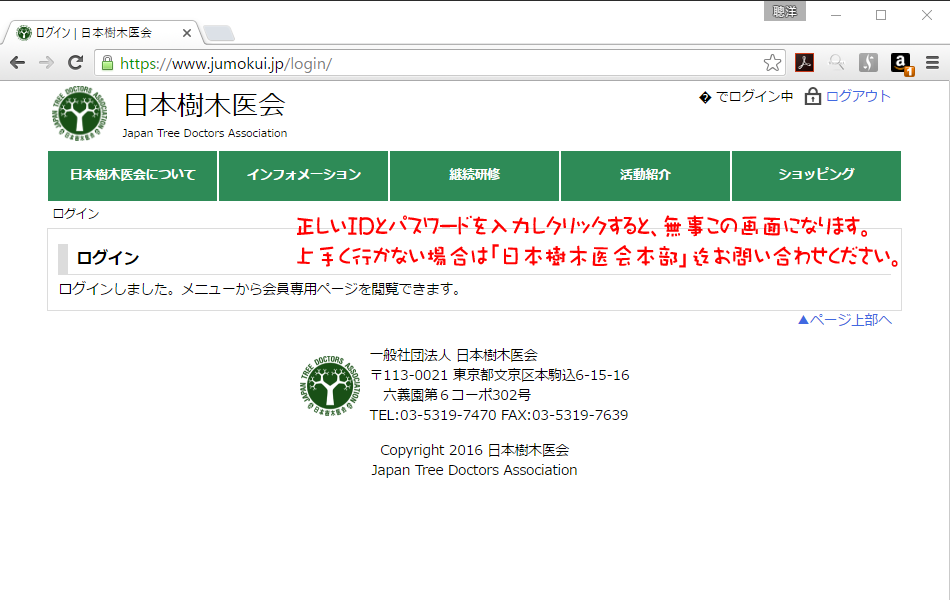950x600 pixels.
Task: Click the grey magnifier extension icon
Action: pos(837,62)
